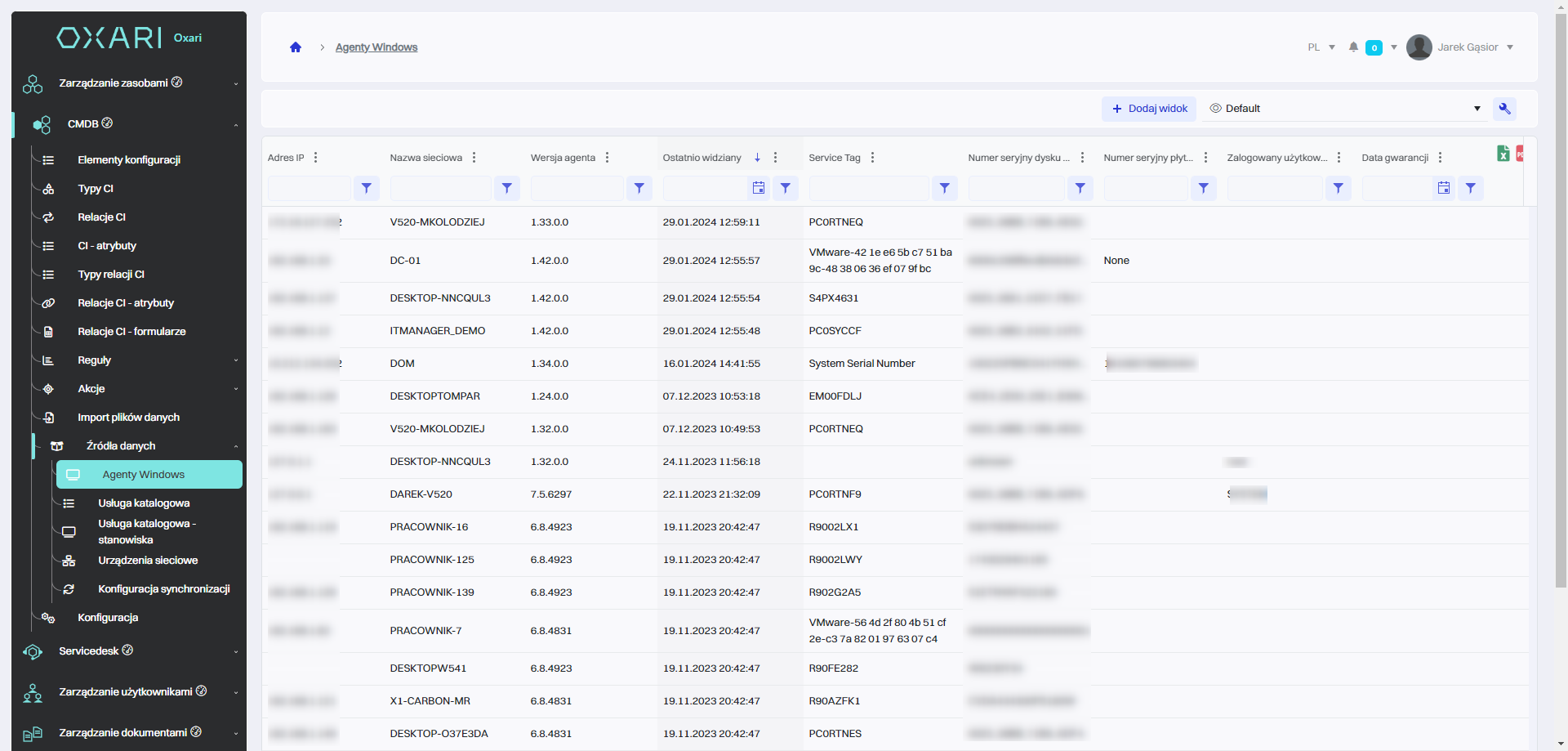1568x751 pixels.
Task: Click the wrench view settings icon
Action: 1504,109
